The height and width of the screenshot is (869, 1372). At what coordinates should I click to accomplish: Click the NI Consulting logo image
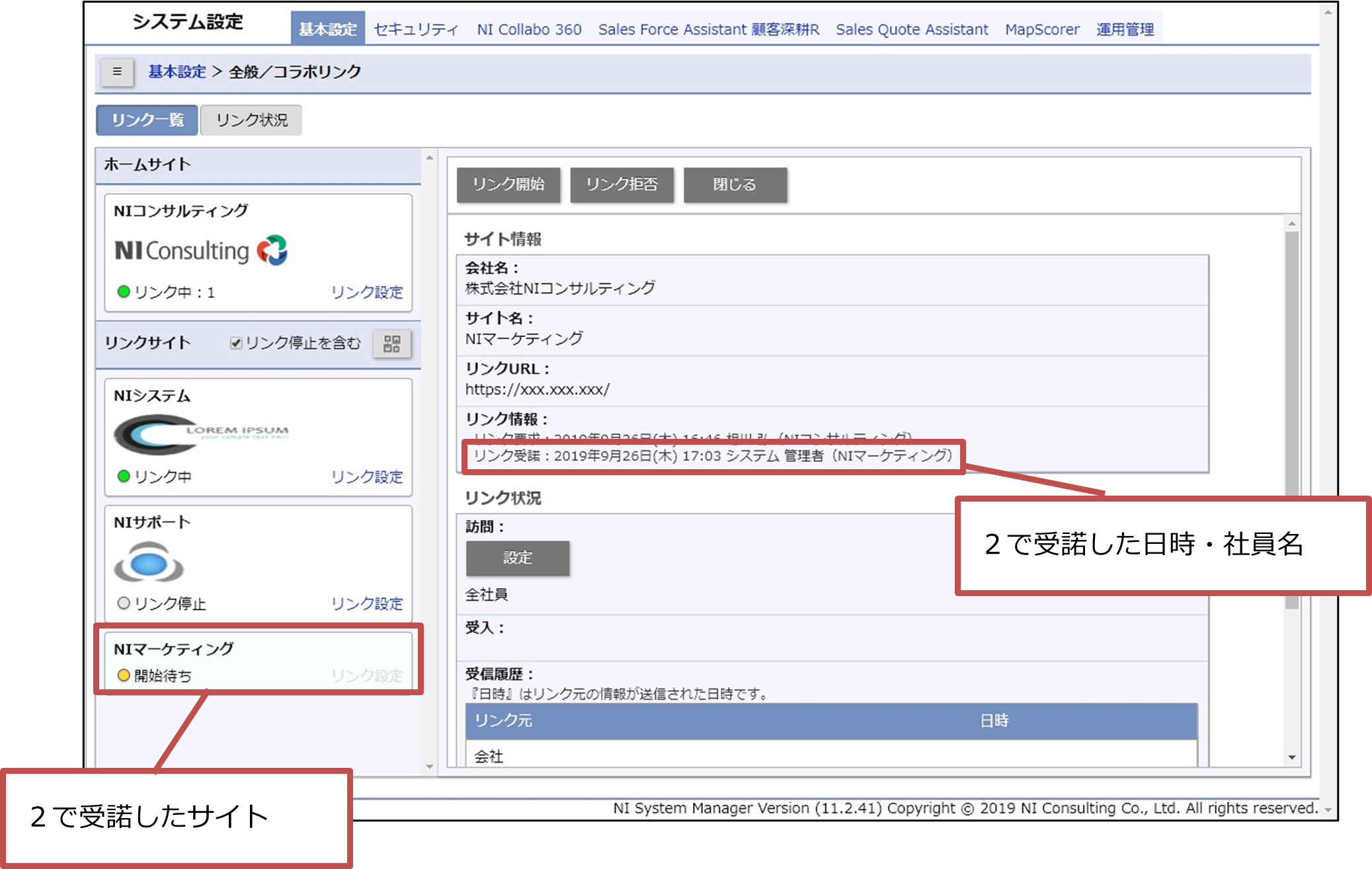(x=201, y=250)
